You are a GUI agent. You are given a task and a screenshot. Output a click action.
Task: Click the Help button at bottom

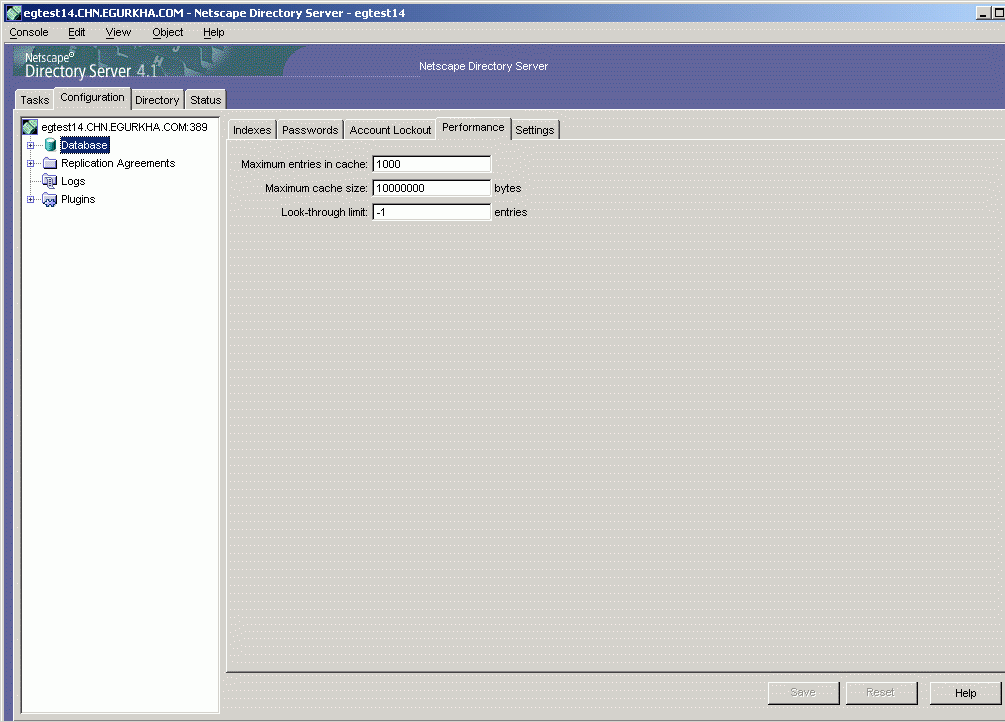(x=965, y=693)
